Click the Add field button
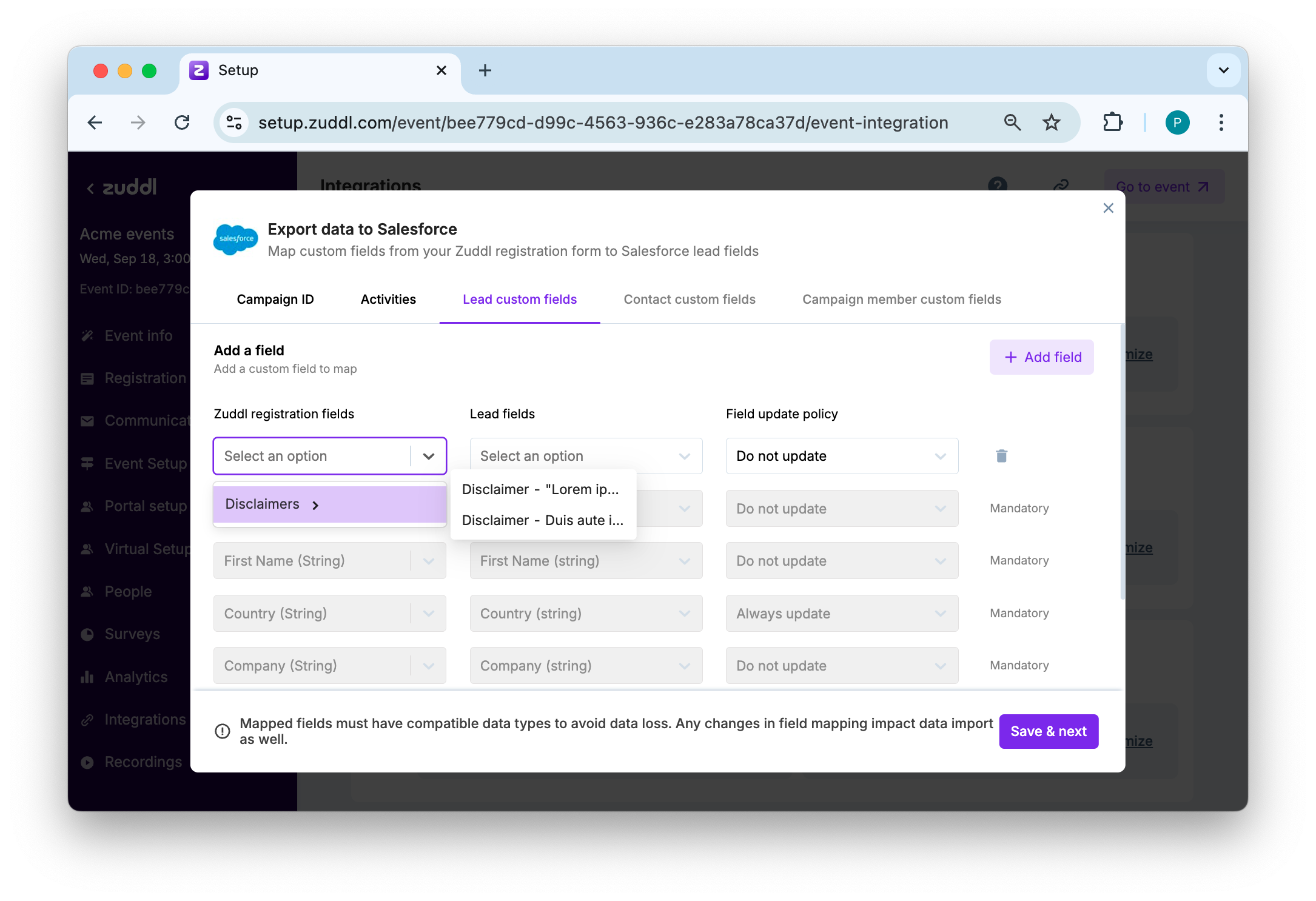The image size is (1316, 901). point(1041,357)
